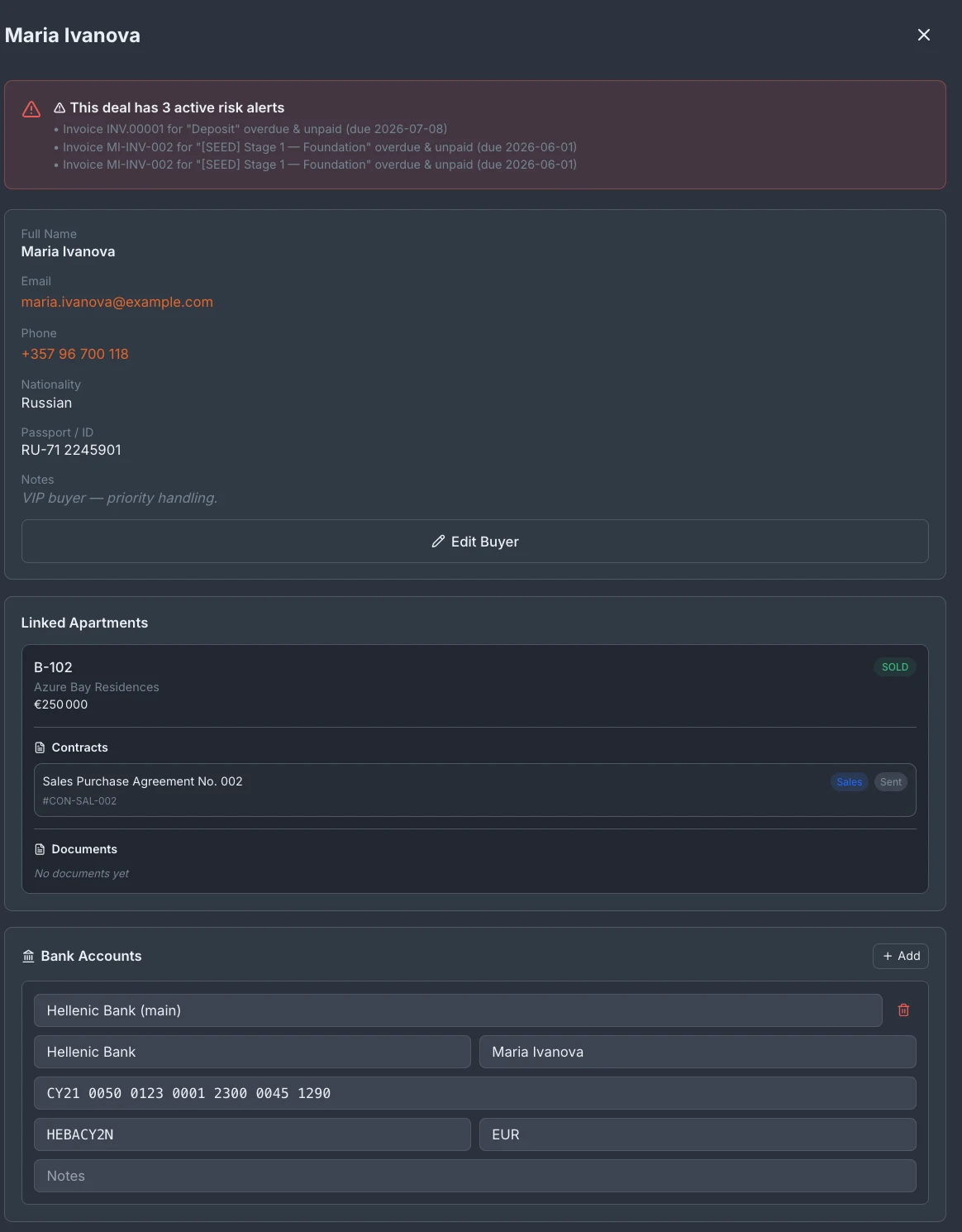Click Edit Buyer button
The width and height of the screenshot is (962, 1232).
tap(475, 542)
